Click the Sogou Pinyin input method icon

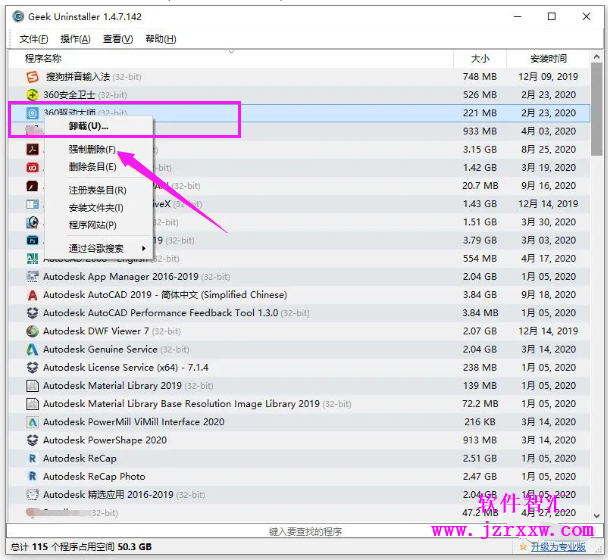click(x=32, y=77)
